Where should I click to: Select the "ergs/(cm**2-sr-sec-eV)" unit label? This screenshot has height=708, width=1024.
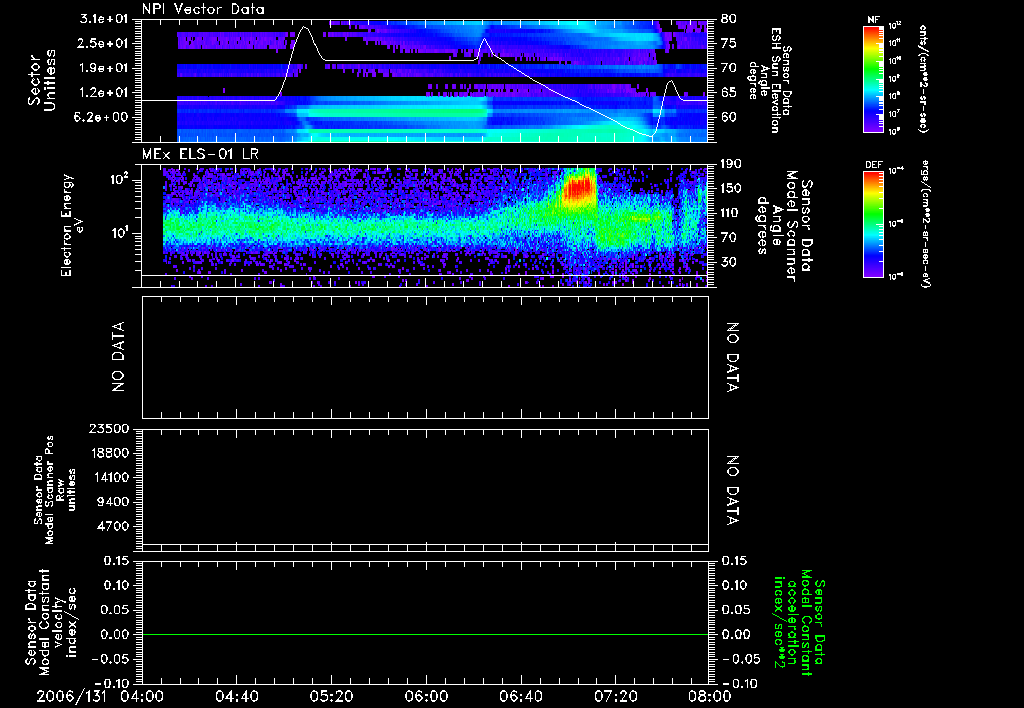(926, 224)
